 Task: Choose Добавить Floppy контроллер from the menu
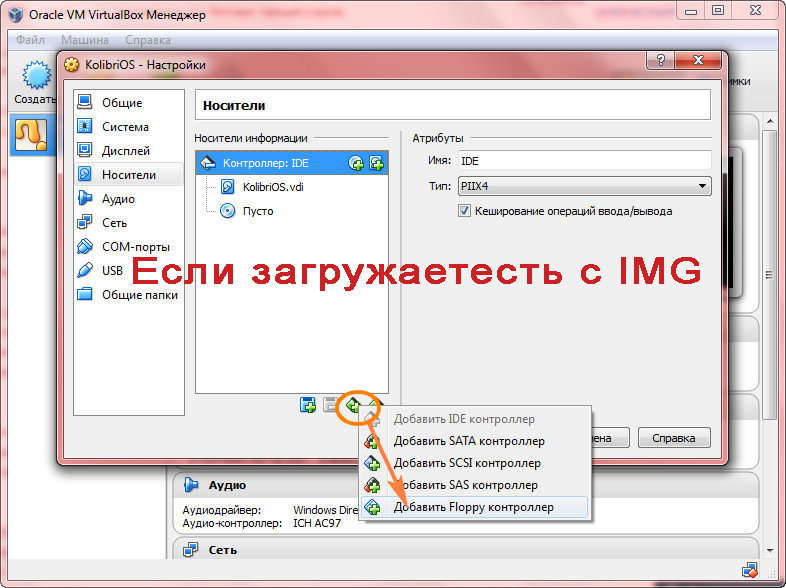[473, 507]
